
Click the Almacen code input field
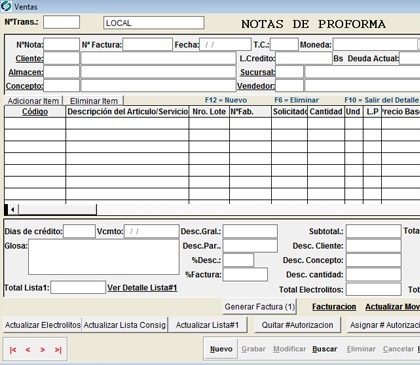click(x=62, y=72)
